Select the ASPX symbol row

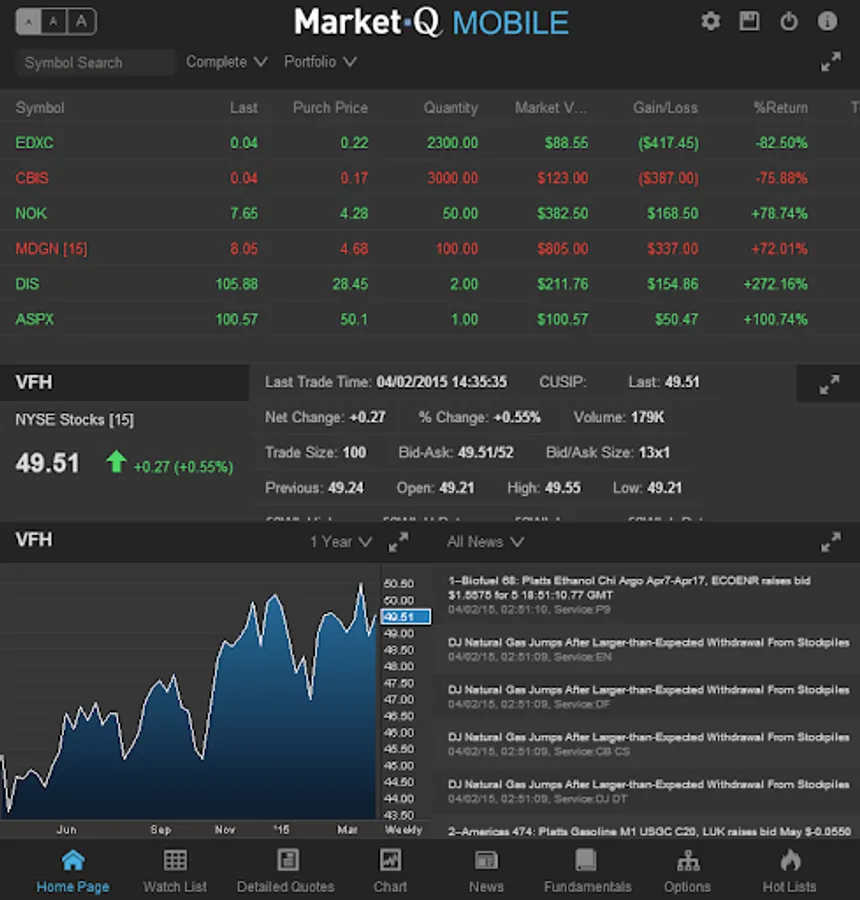(430, 320)
